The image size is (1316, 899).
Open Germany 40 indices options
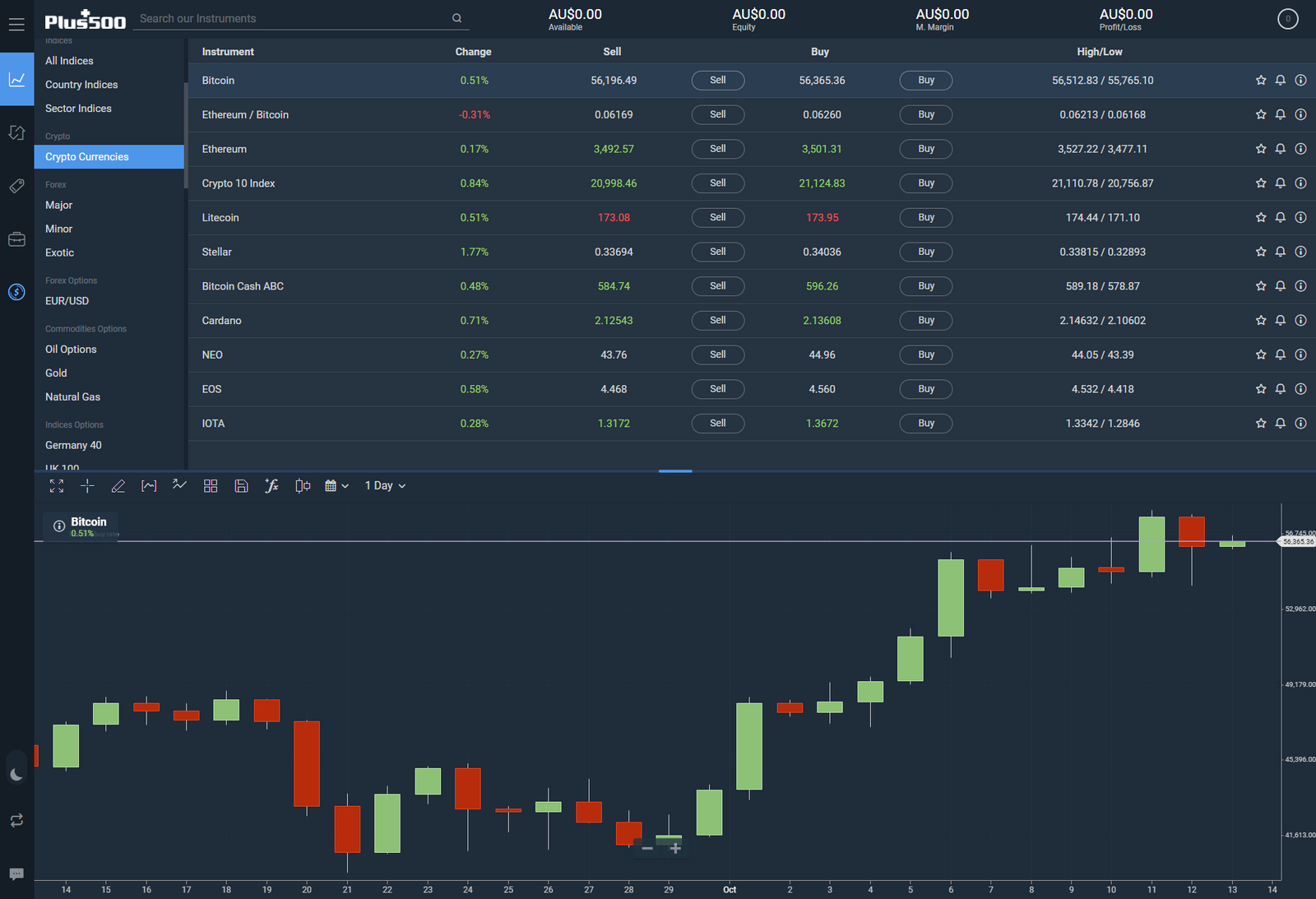coord(73,445)
